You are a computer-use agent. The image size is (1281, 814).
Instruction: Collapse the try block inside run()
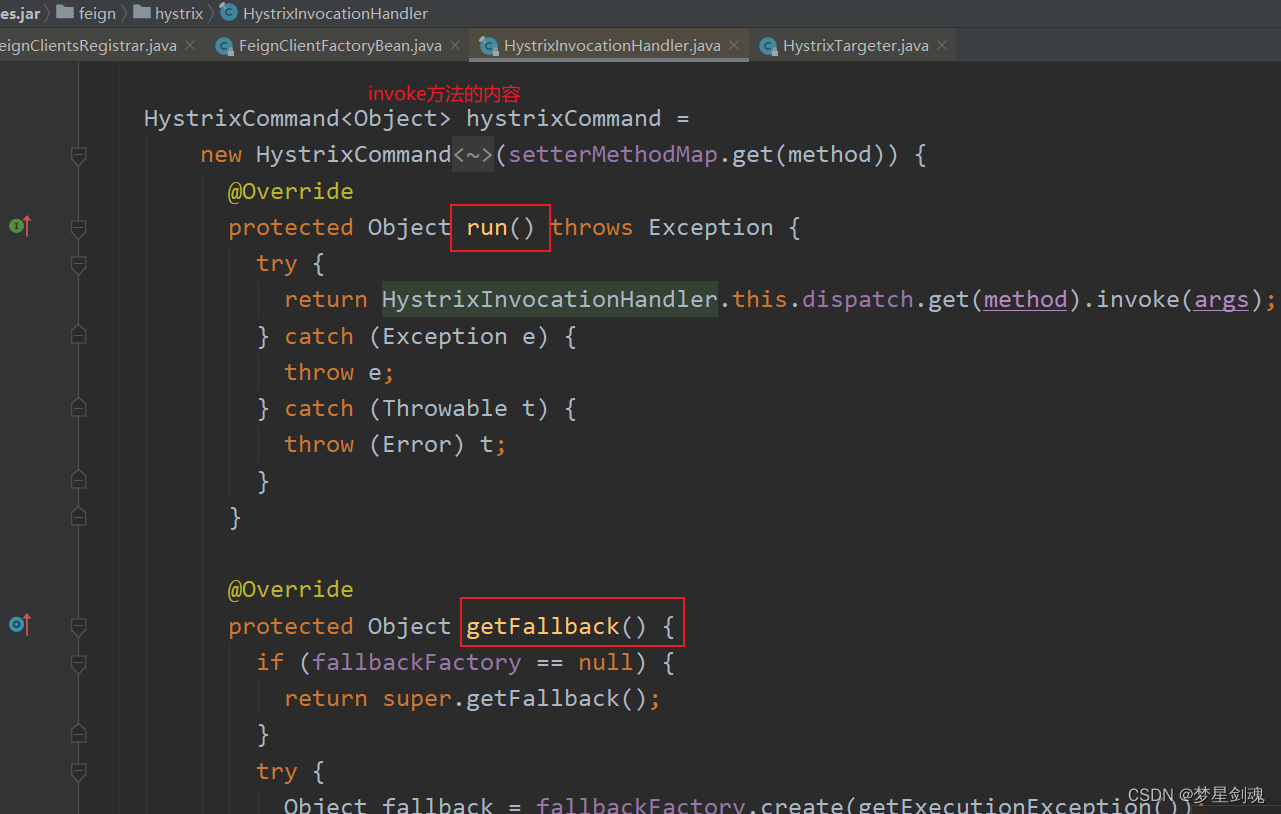pos(79,264)
